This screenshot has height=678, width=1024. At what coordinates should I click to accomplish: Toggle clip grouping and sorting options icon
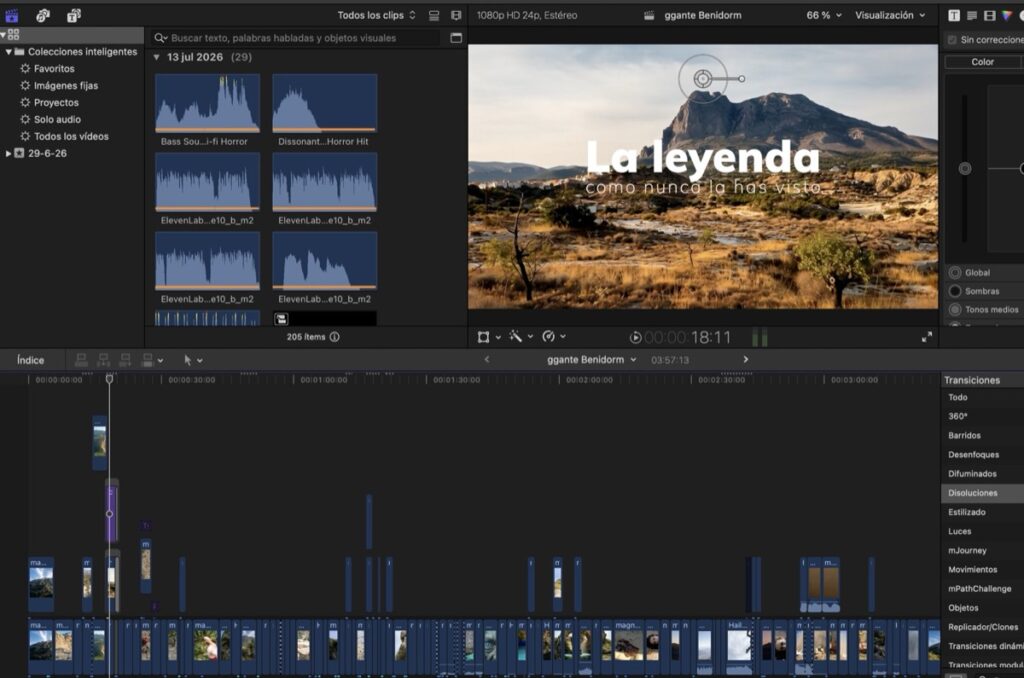tap(434, 15)
